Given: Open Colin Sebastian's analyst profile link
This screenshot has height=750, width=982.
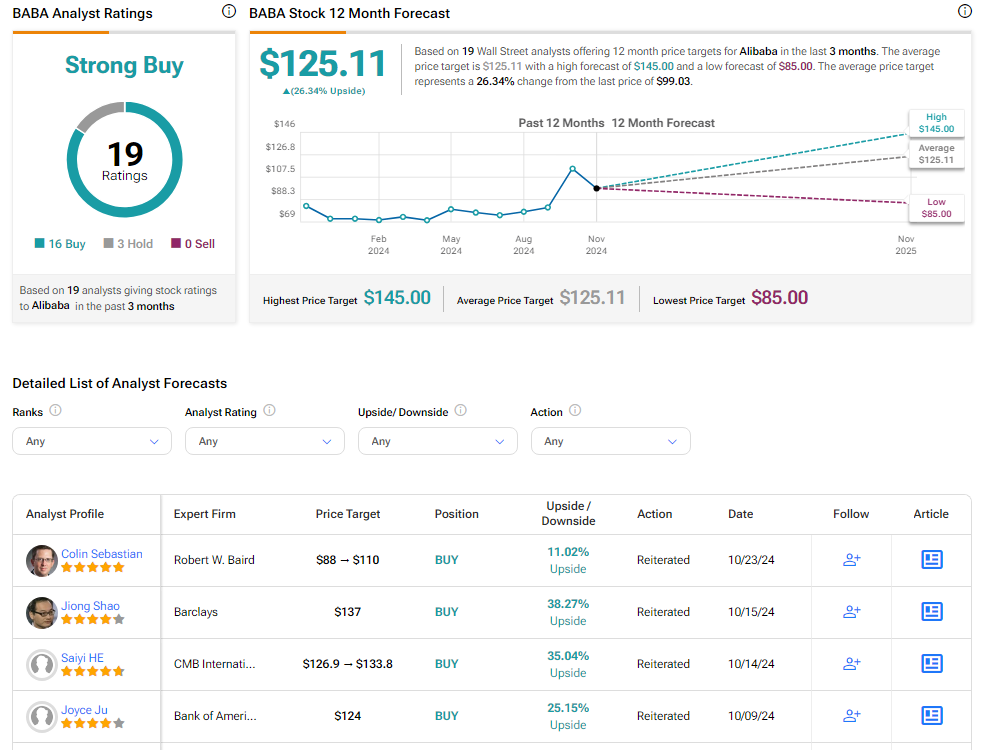Looking at the screenshot, I should (x=101, y=554).
